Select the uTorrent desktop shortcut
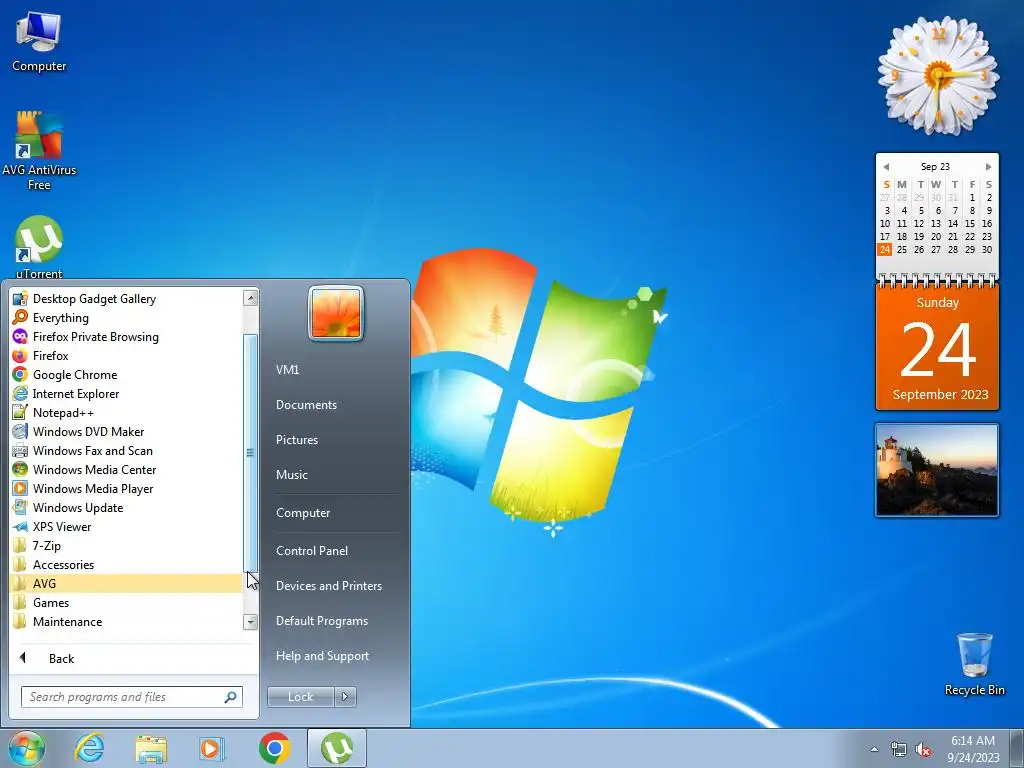The width and height of the screenshot is (1024, 768). [x=39, y=248]
